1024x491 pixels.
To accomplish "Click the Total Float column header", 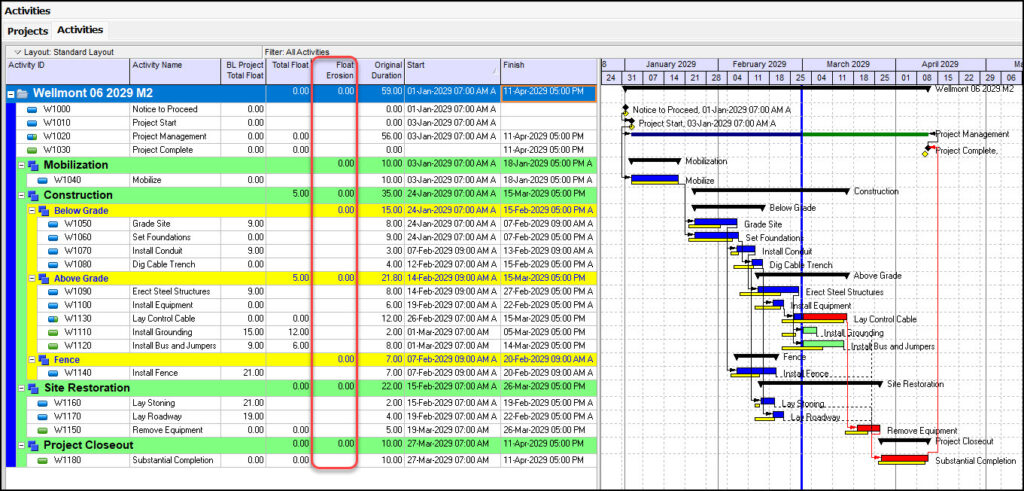I will 289,71.
